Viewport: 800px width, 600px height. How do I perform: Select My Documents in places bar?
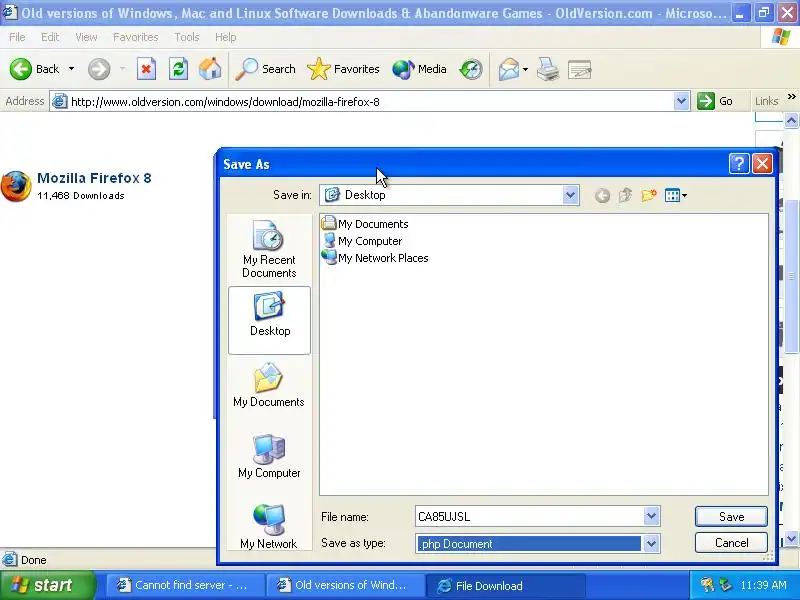pyautogui.click(x=269, y=385)
